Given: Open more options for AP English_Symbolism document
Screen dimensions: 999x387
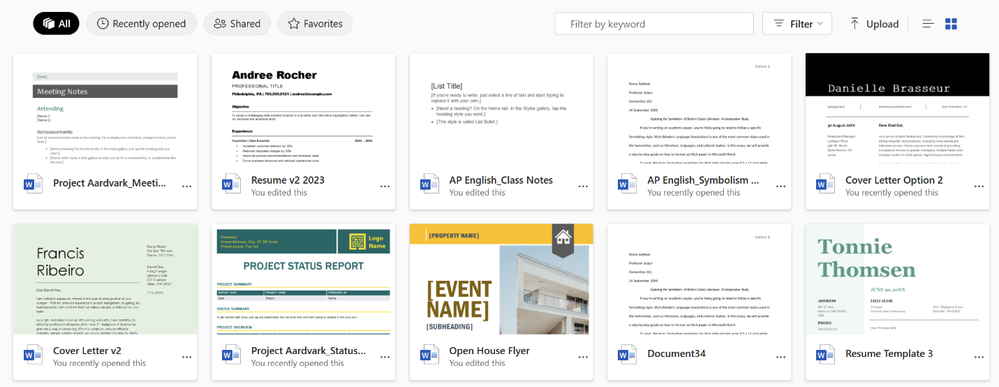Looking at the screenshot, I should [781, 186].
